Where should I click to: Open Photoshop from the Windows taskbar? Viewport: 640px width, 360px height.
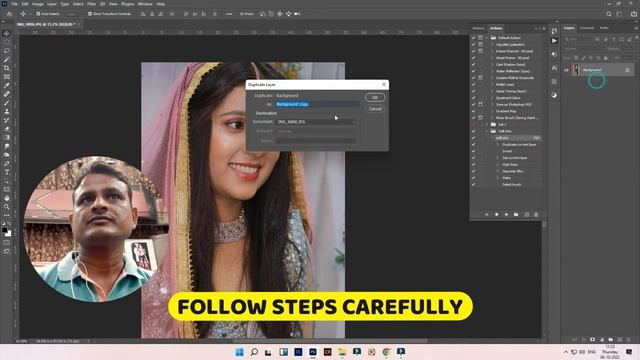pos(313,352)
